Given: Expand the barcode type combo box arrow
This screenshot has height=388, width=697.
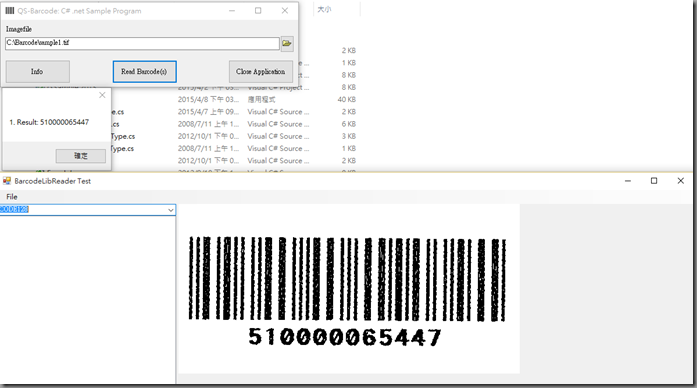Looking at the screenshot, I should pos(171,210).
